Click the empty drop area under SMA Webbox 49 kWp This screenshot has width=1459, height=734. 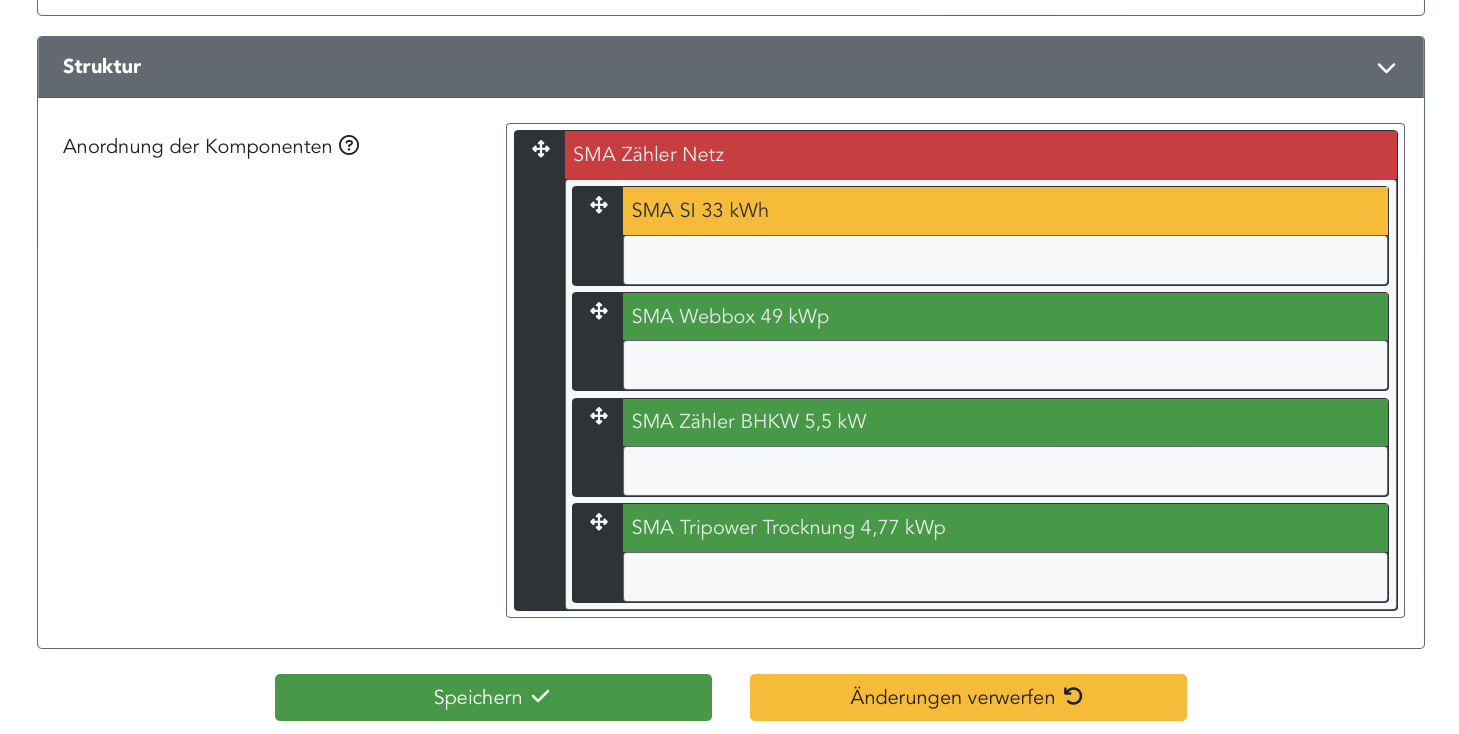[x=1005, y=365]
